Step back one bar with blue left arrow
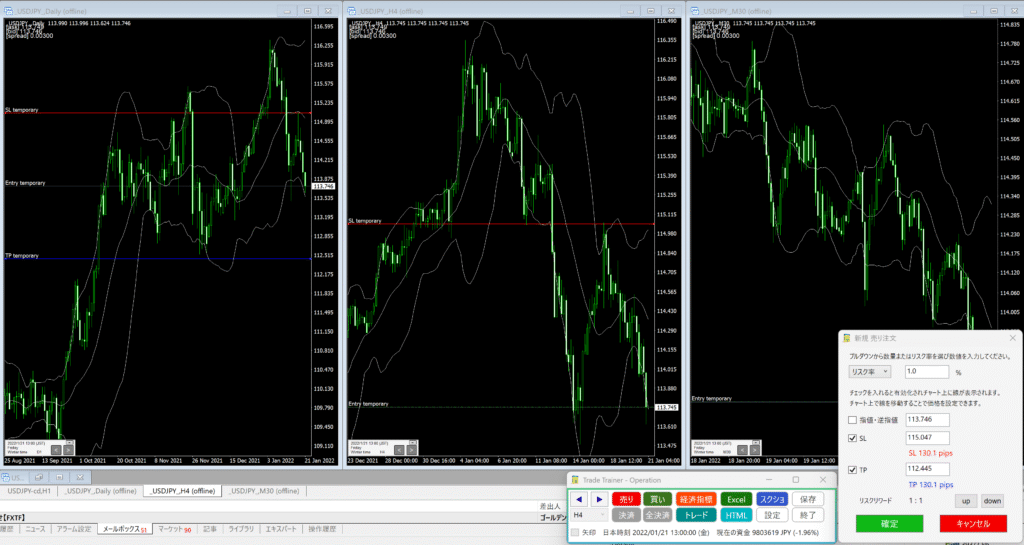 579,499
